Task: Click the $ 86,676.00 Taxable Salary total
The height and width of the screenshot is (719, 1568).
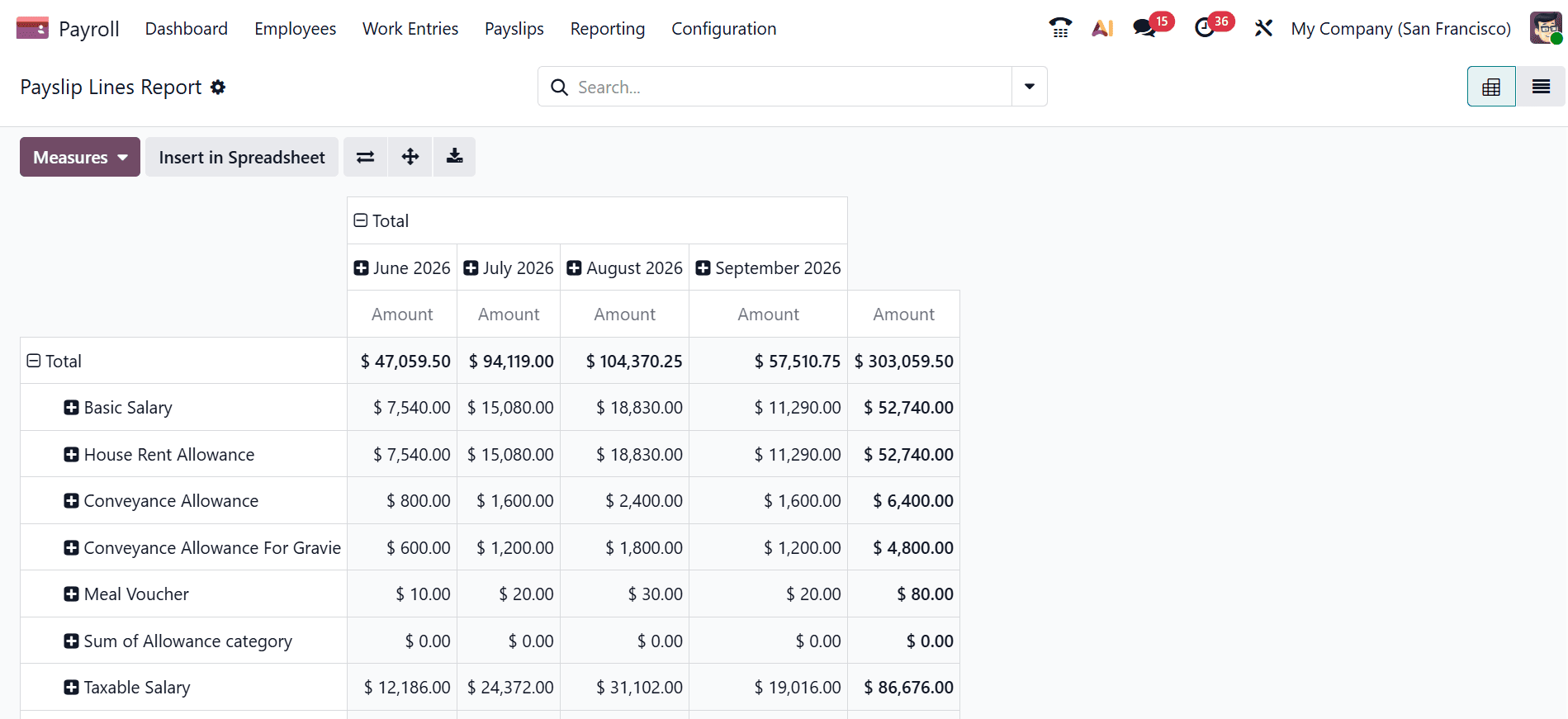Action: 904,688
